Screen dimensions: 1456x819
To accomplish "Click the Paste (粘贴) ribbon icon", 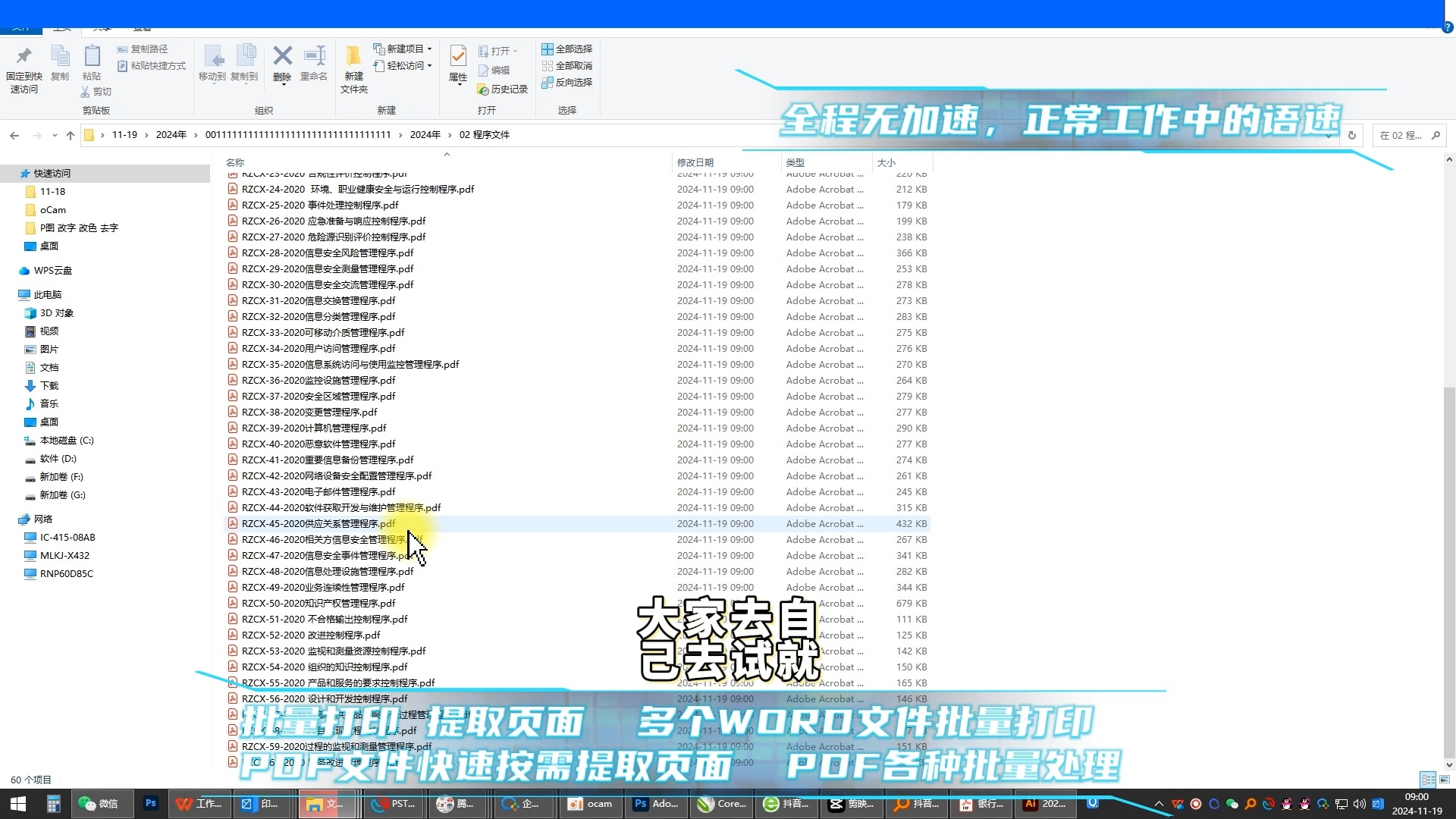I will tap(92, 61).
